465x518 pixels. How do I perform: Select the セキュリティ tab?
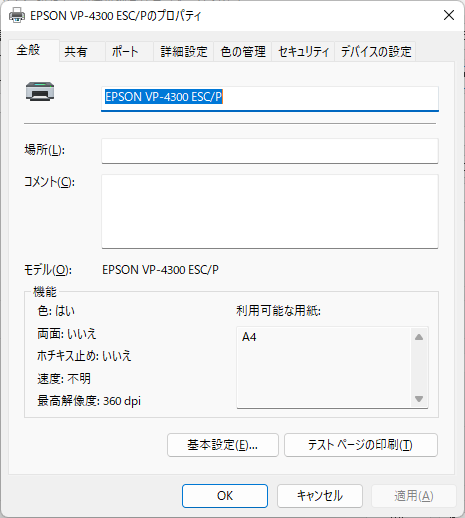click(x=303, y=52)
